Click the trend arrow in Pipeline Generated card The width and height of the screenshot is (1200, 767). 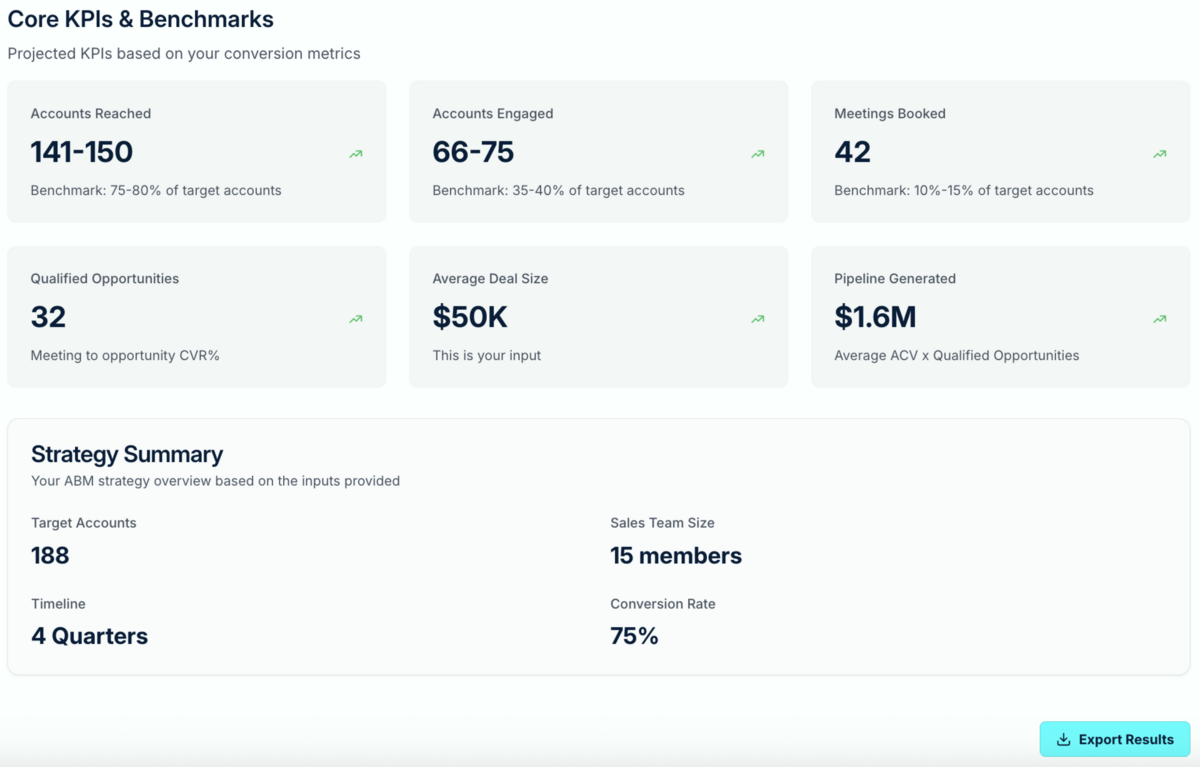[1160, 319]
